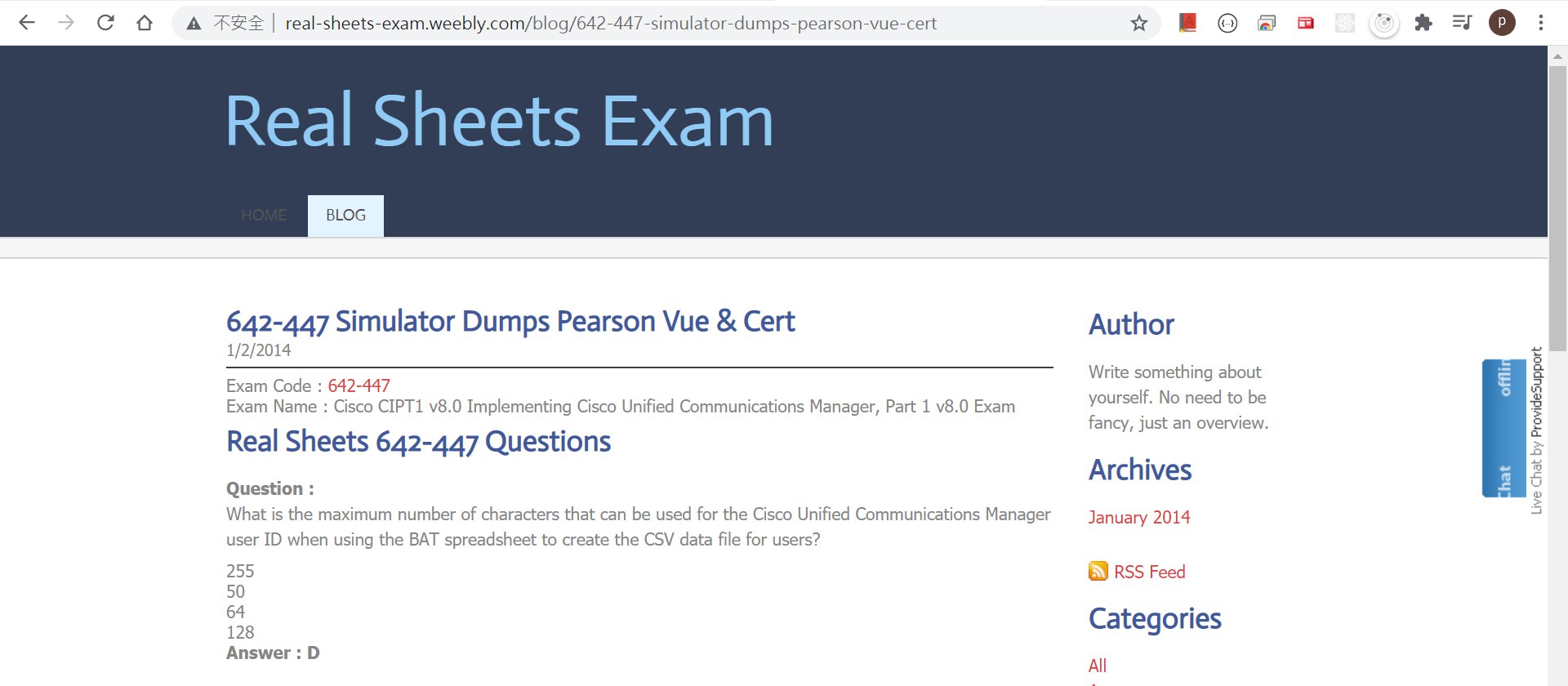Reload the current page
Image resolution: width=1568 pixels, height=686 pixels.
point(105,23)
